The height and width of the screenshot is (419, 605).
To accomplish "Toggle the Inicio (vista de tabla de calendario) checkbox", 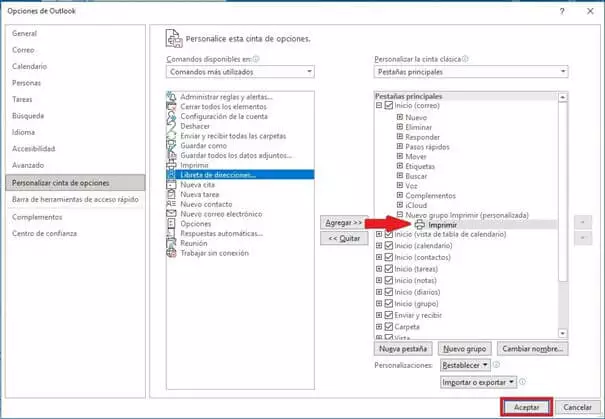I will point(389,234).
